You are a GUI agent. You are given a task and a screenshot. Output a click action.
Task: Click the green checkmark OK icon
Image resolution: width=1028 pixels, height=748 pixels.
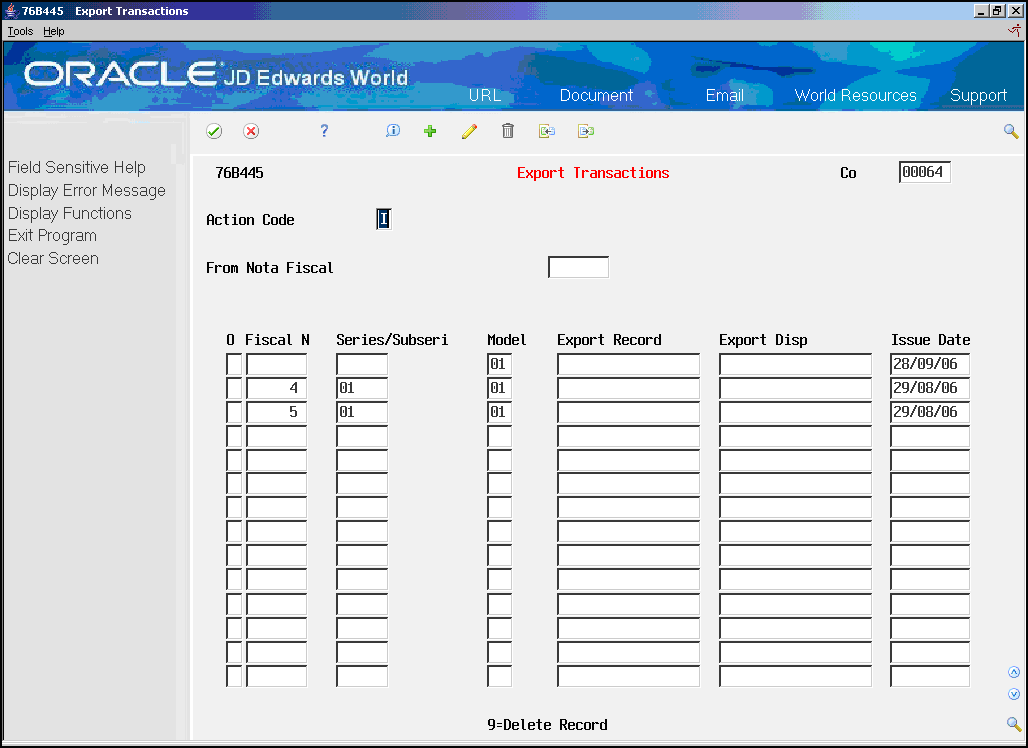(x=214, y=131)
